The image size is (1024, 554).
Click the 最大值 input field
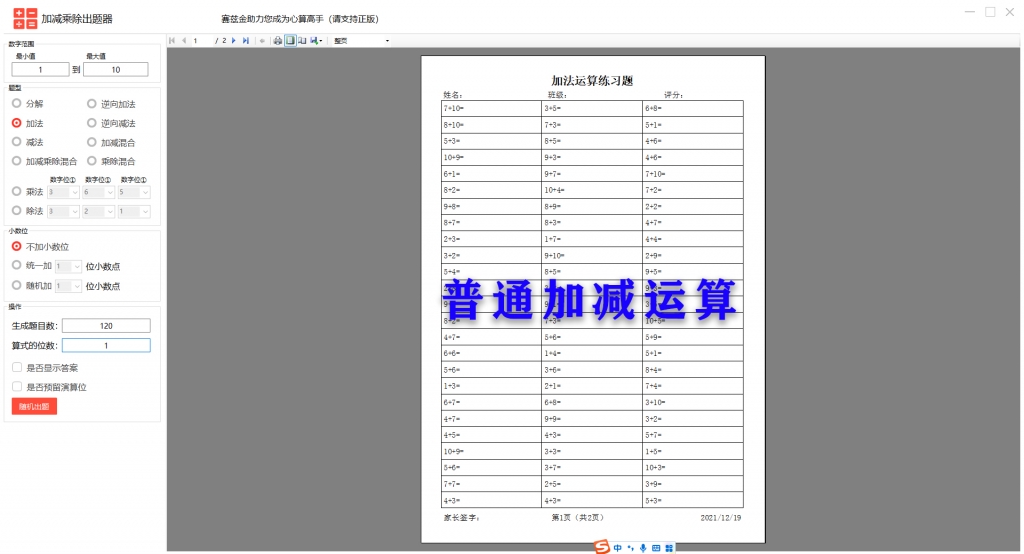(x=116, y=69)
